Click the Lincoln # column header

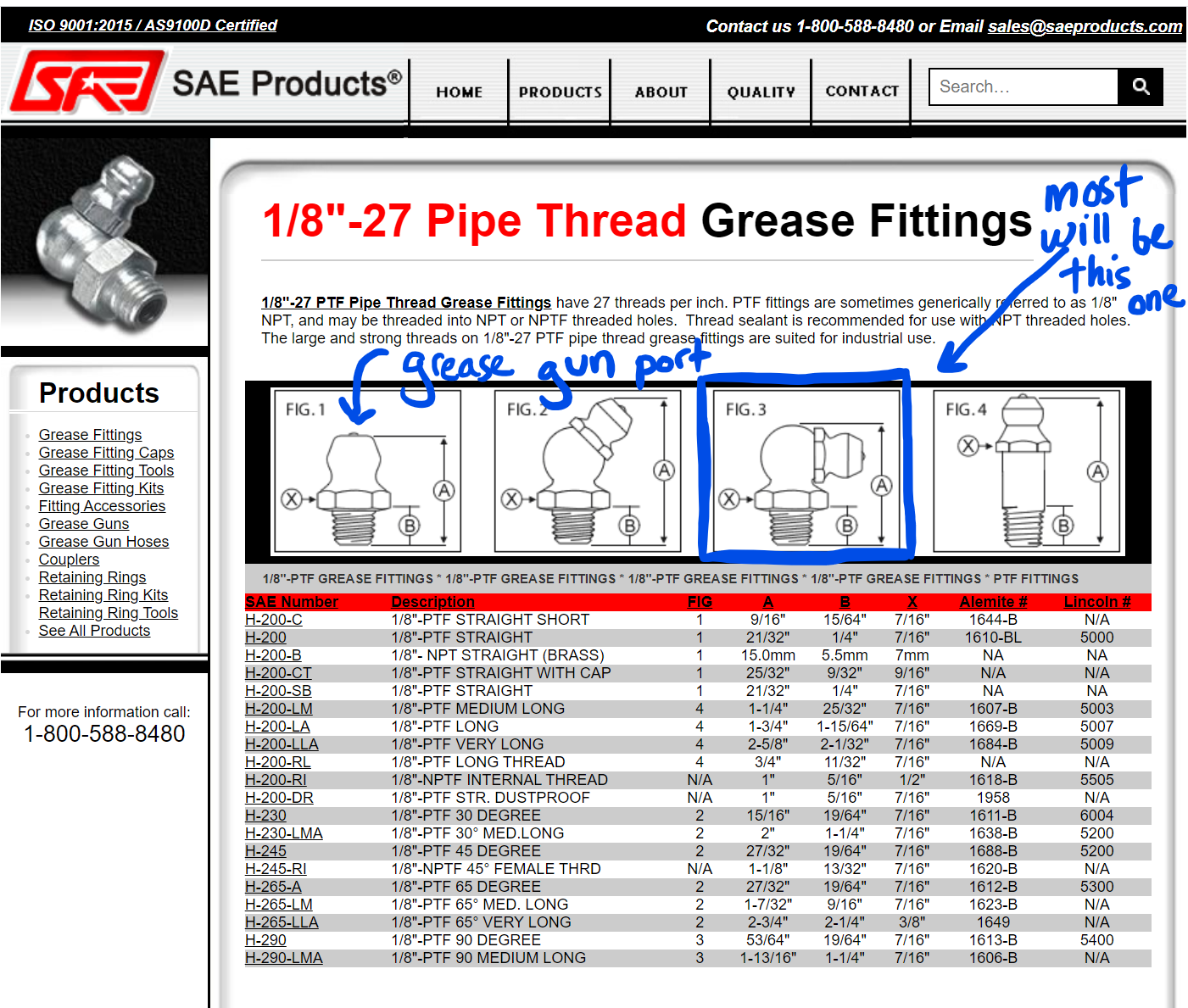click(1097, 602)
